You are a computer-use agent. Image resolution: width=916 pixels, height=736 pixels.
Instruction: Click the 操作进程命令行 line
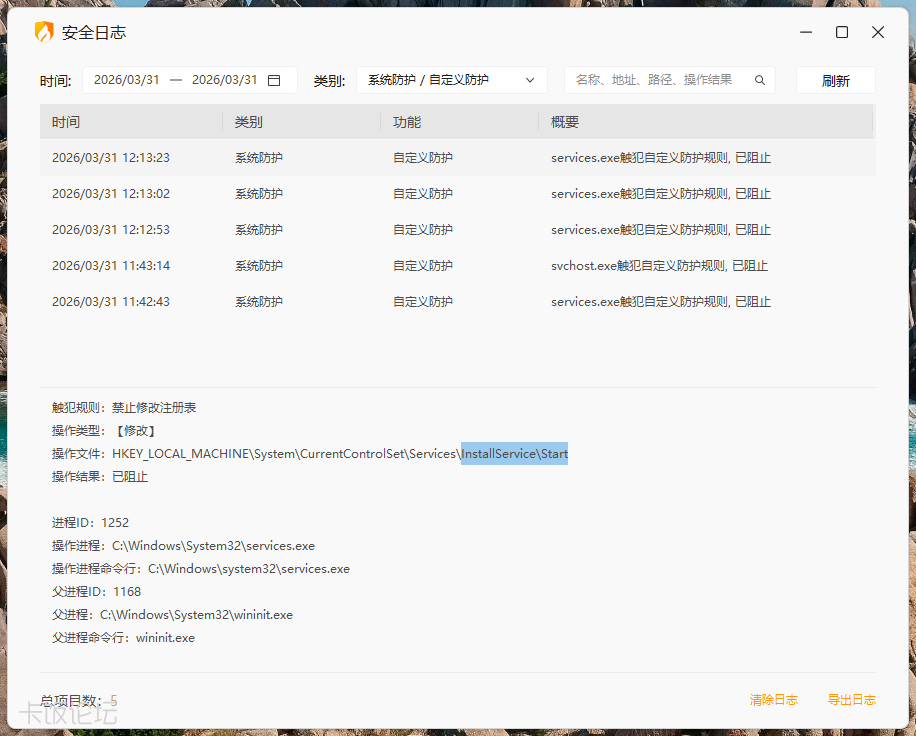201,569
